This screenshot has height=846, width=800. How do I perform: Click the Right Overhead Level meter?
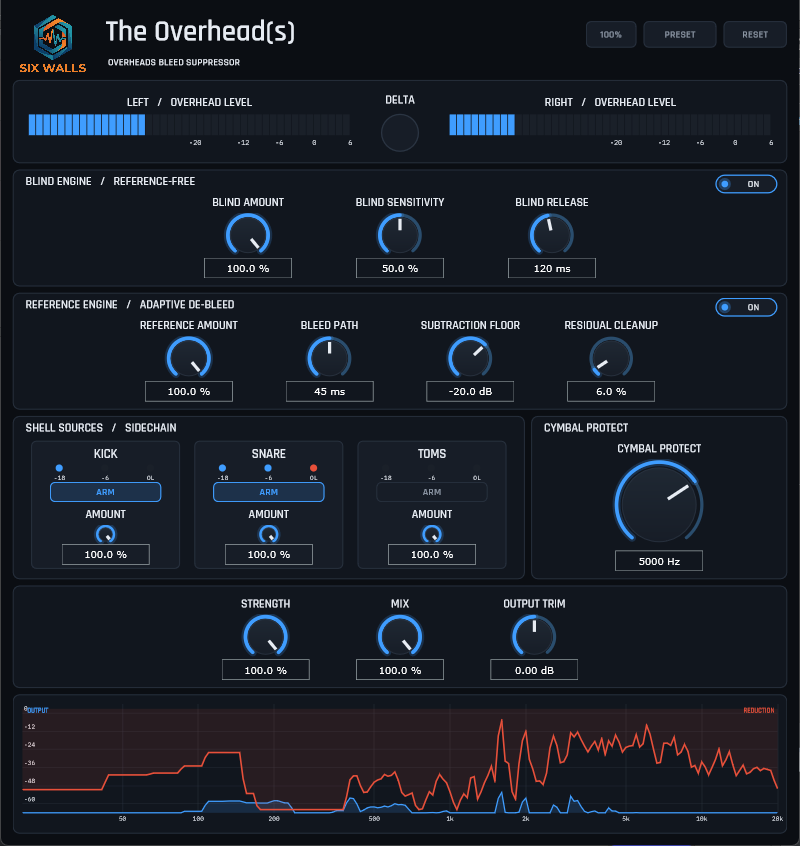click(610, 125)
